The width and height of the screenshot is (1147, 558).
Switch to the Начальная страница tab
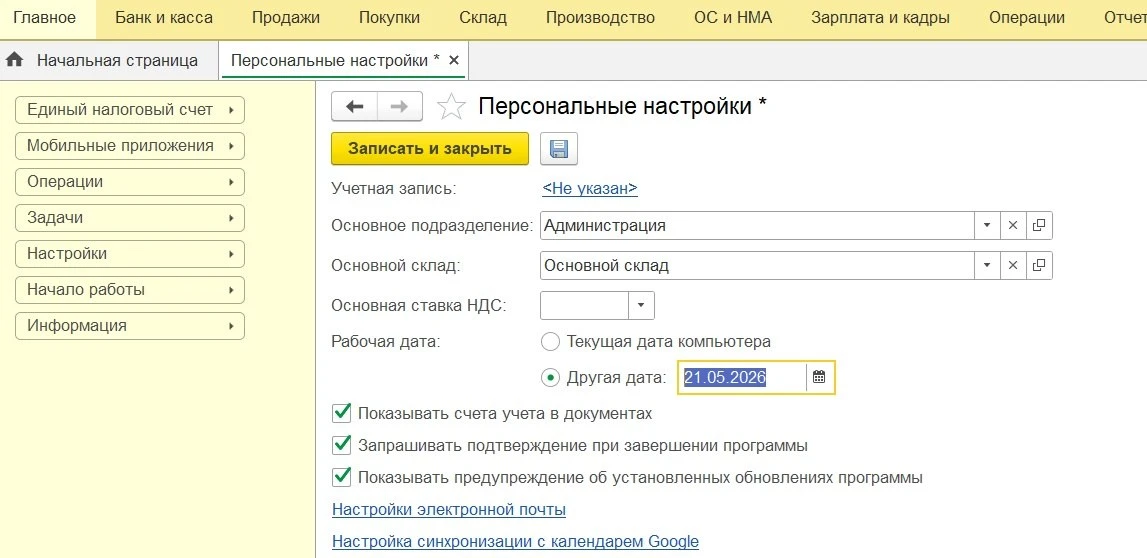tap(110, 60)
